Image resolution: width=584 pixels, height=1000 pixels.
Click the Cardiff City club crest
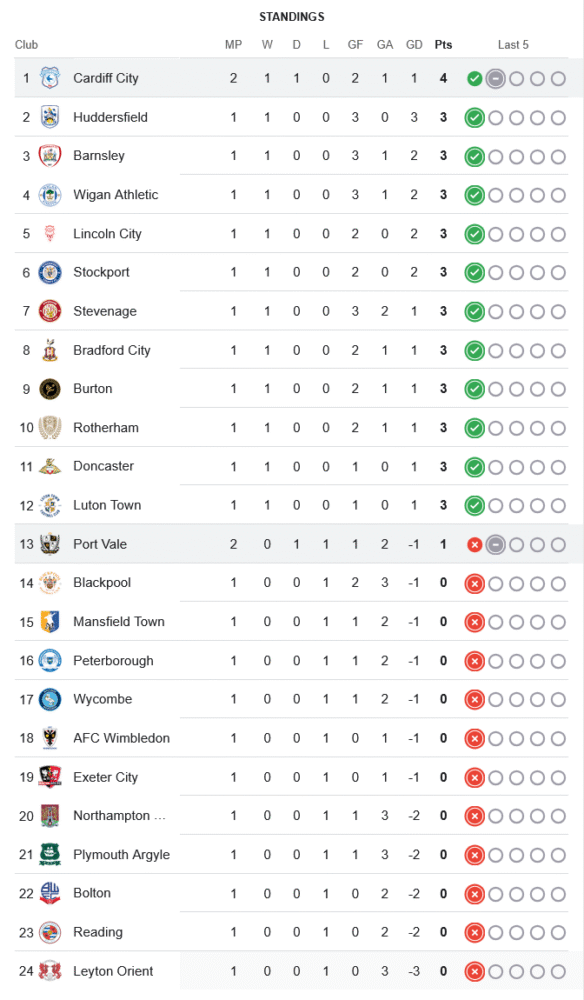point(50,78)
